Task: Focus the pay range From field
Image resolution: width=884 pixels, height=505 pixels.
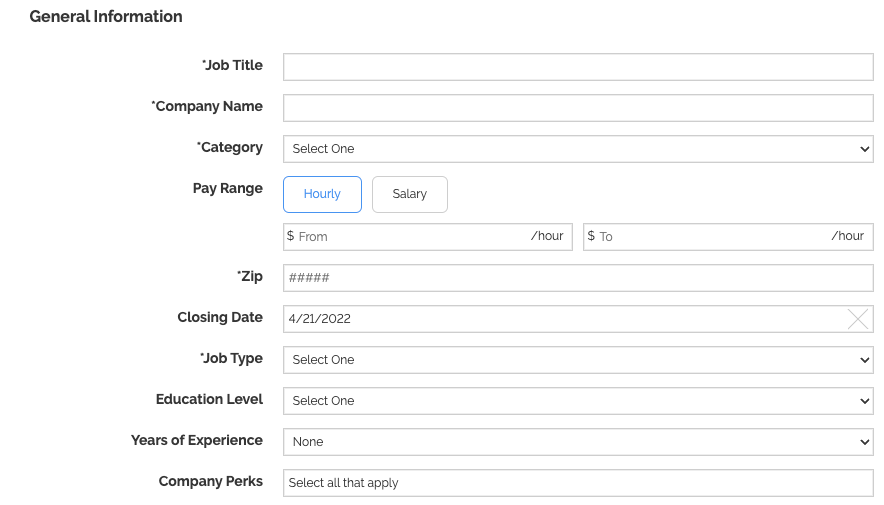Action: (428, 237)
